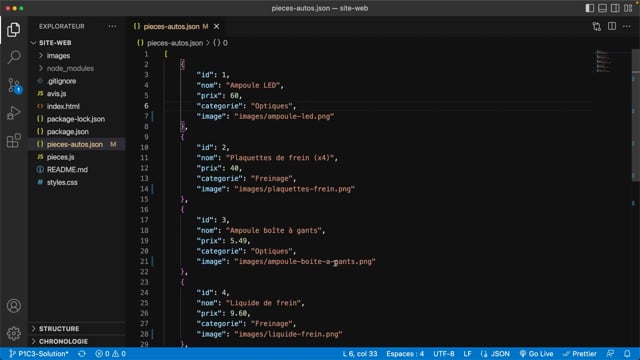Open changes compare icon in editor toolbar
The height and width of the screenshot is (360, 640).
tap(596, 27)
